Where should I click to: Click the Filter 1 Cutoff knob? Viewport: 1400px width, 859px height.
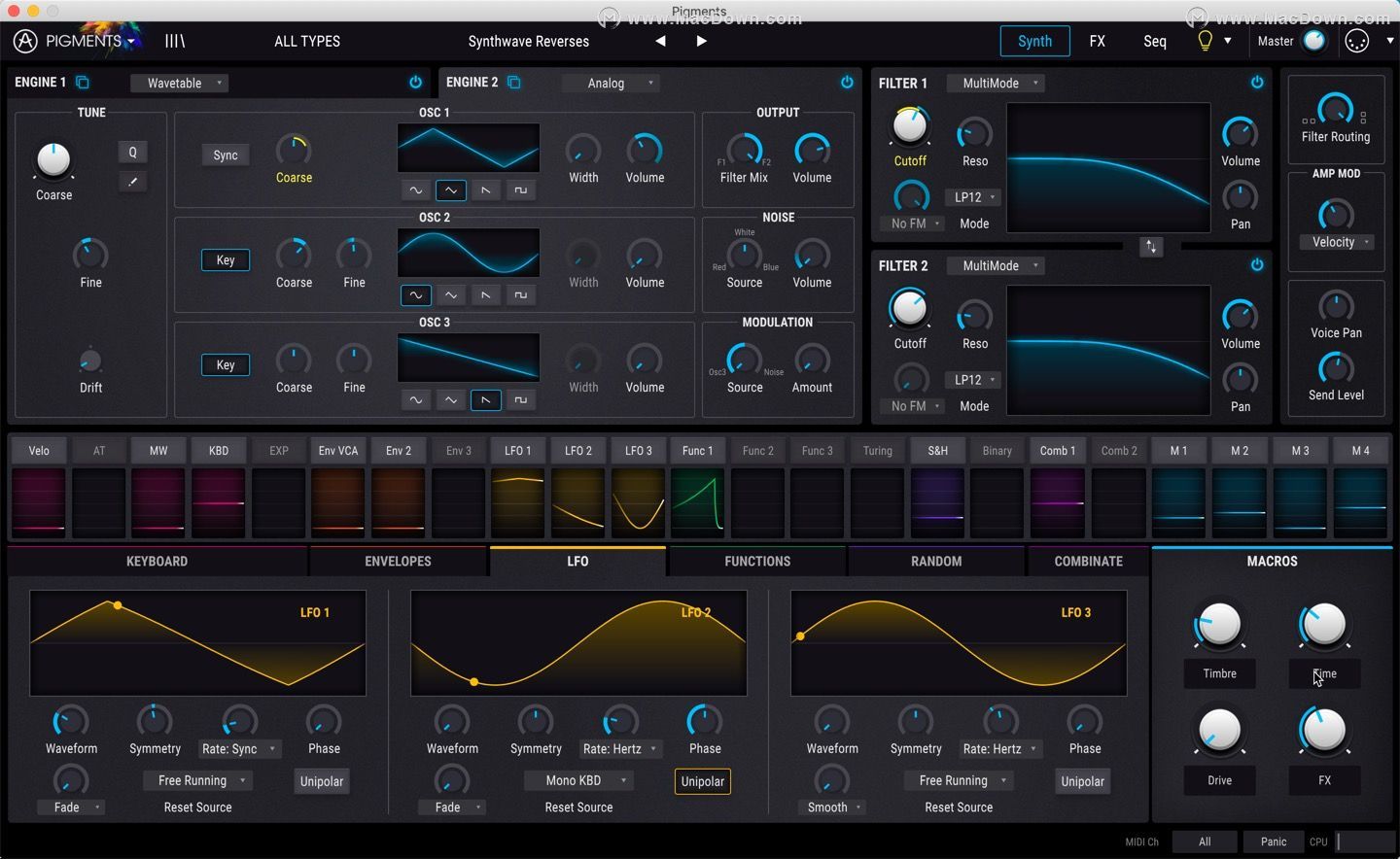(x=910, y=125)
